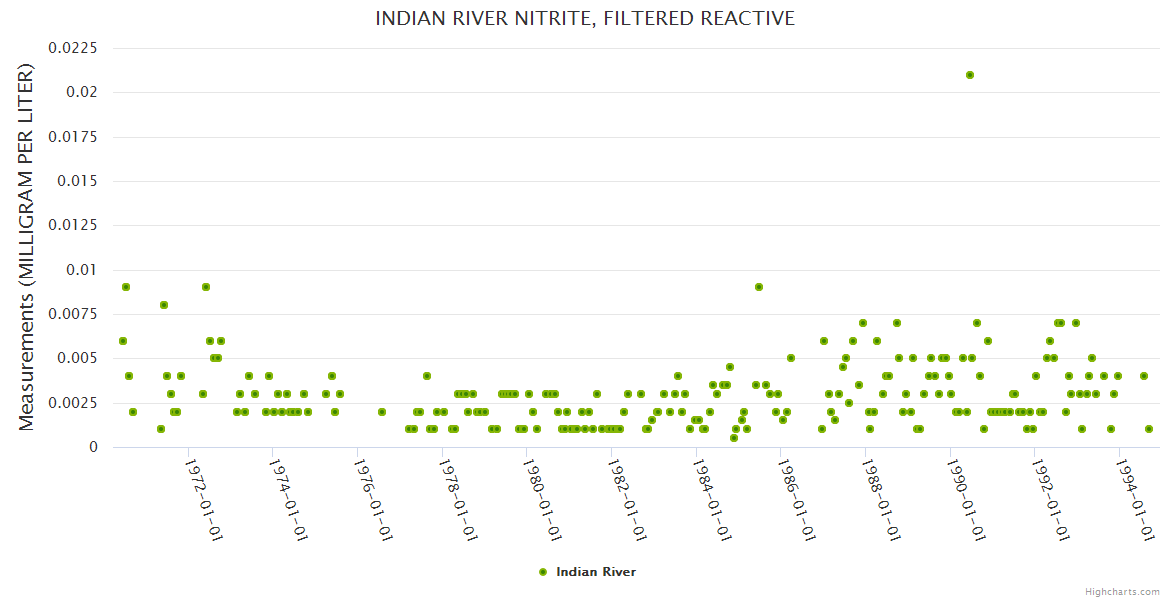Open the Highcharts.com credit link
This screenshot has height=600, width=1170.
click(x=1122, y=591)
